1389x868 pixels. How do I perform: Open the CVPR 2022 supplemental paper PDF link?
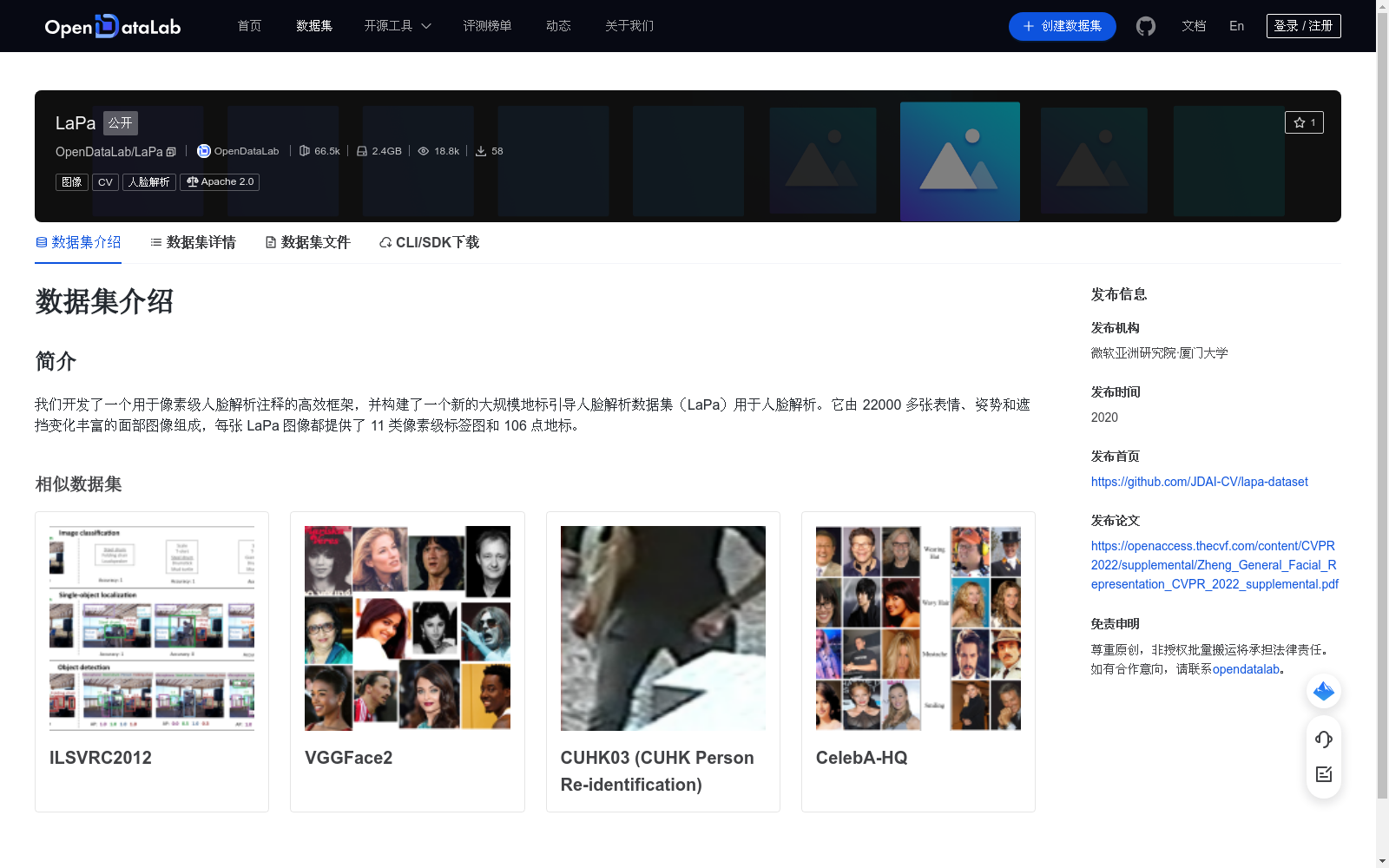pos(1214,565)
